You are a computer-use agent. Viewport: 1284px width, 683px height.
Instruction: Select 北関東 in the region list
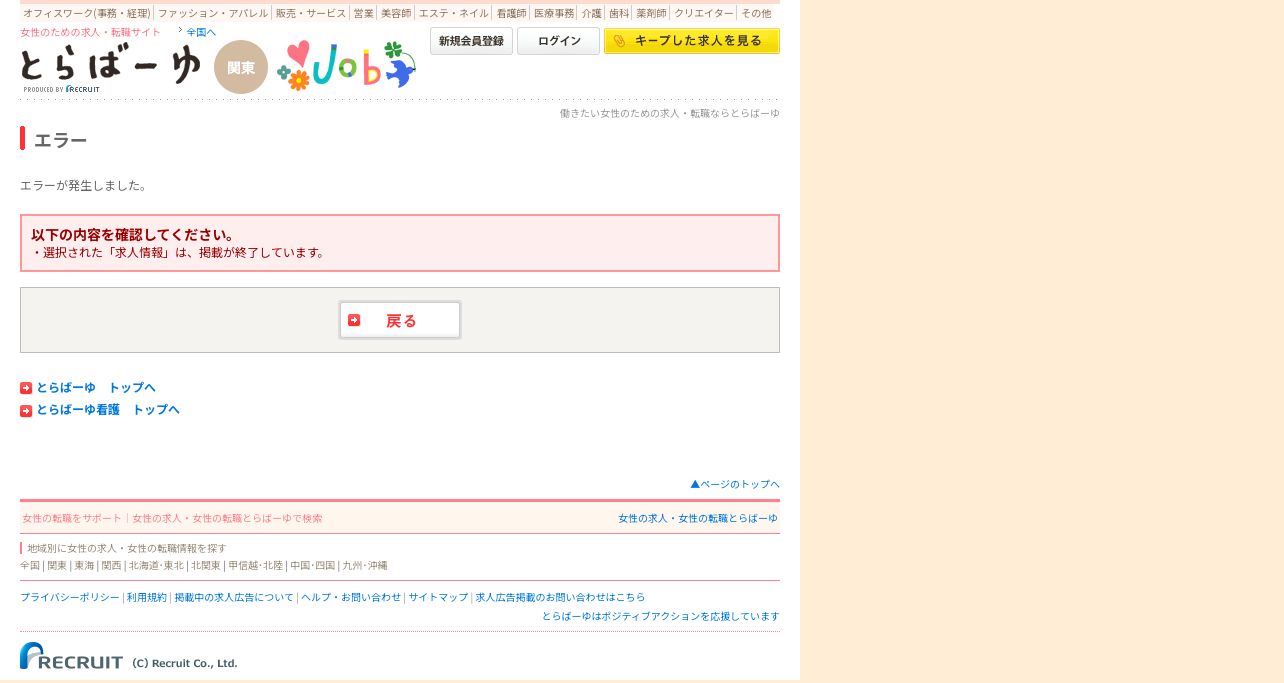[x=206, y=566]
